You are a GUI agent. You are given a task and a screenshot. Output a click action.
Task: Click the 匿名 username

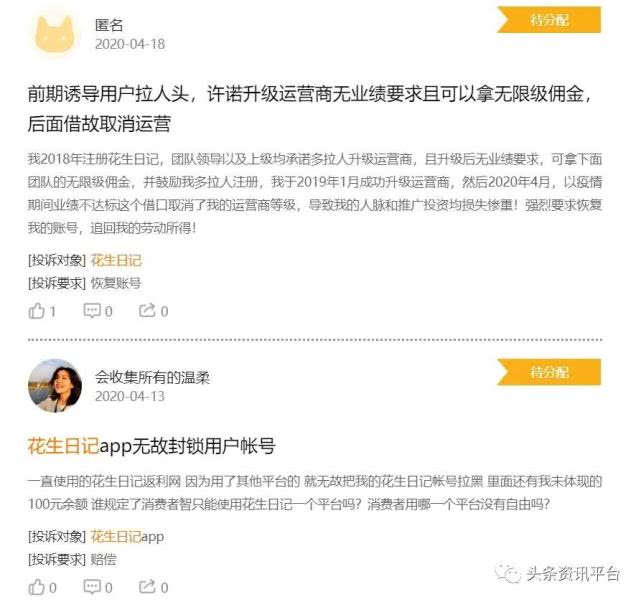[x=109, y=25]
